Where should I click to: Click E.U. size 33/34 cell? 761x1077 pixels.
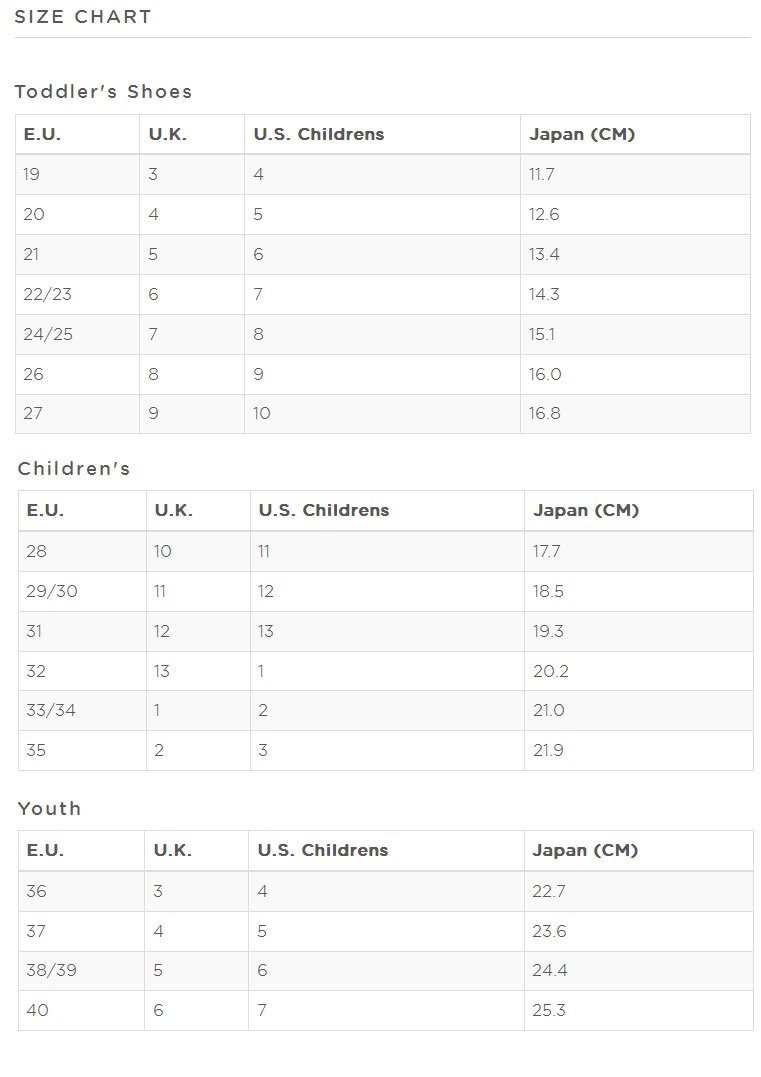[51, 711]
